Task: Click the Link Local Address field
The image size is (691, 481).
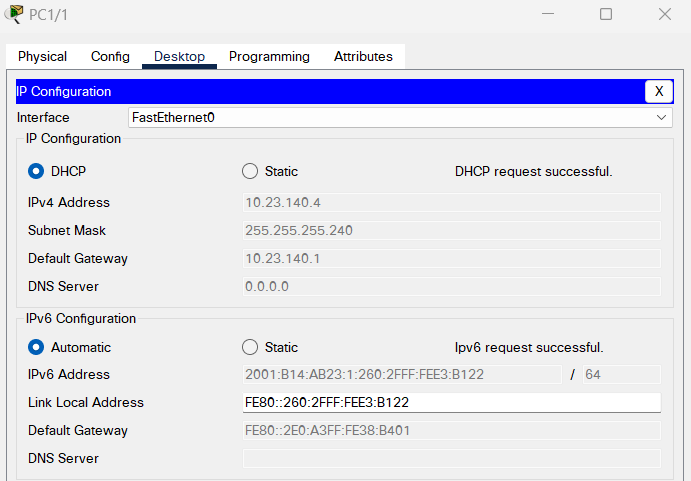Action: pyautogui.click(x=452, y=403)
